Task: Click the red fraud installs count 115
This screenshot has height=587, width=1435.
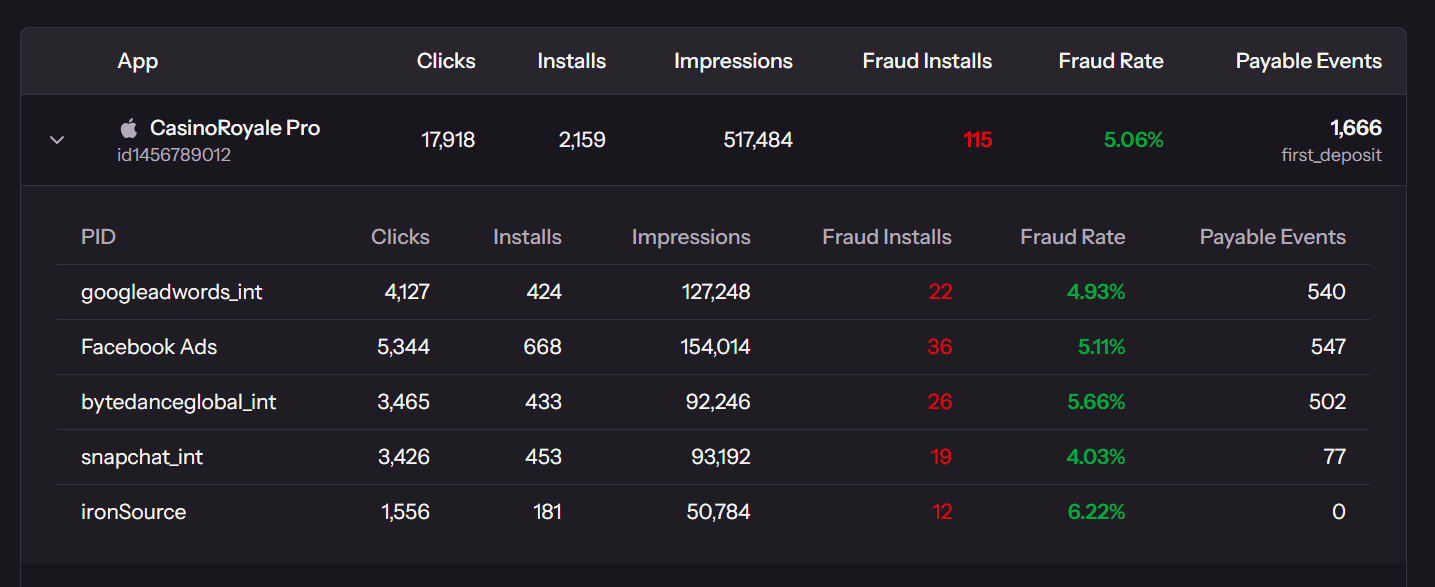Action: click(x=977, y=140)
